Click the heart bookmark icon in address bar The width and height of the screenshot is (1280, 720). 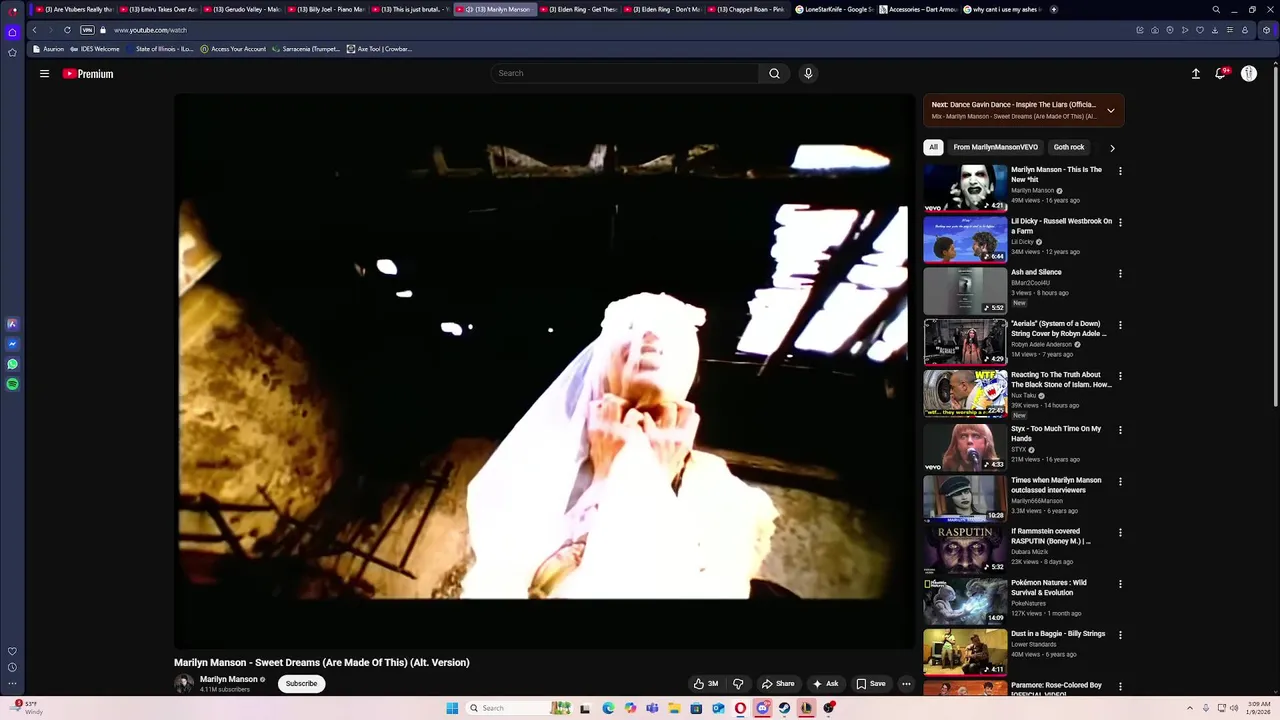pyautogui.click(x=1200, y=30)
